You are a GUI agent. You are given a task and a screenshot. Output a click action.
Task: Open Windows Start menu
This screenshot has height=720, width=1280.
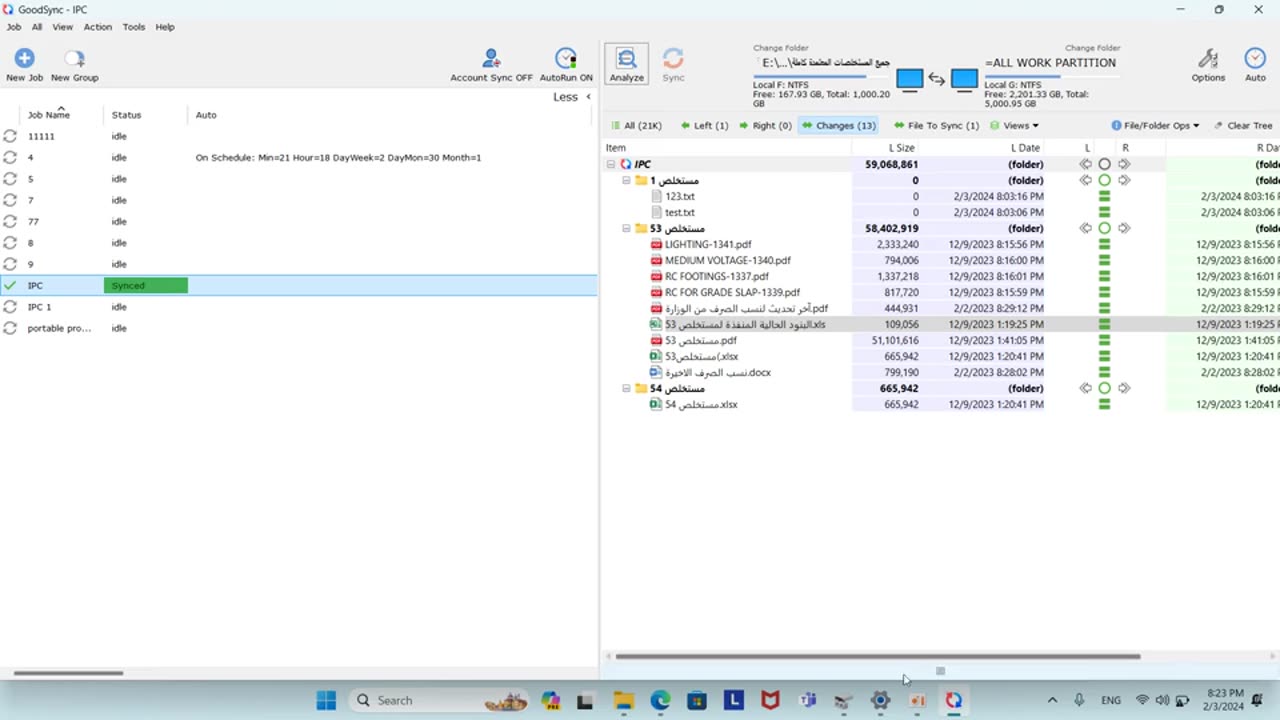[326, 700]
